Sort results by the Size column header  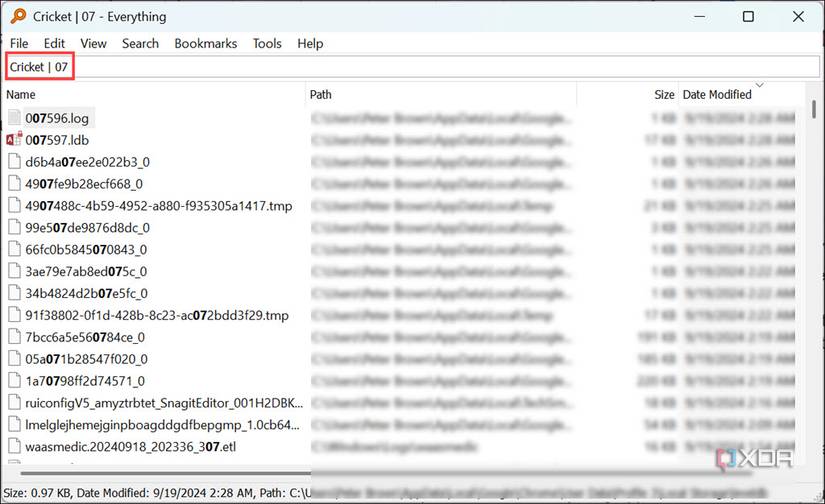[x=664, y=95]
